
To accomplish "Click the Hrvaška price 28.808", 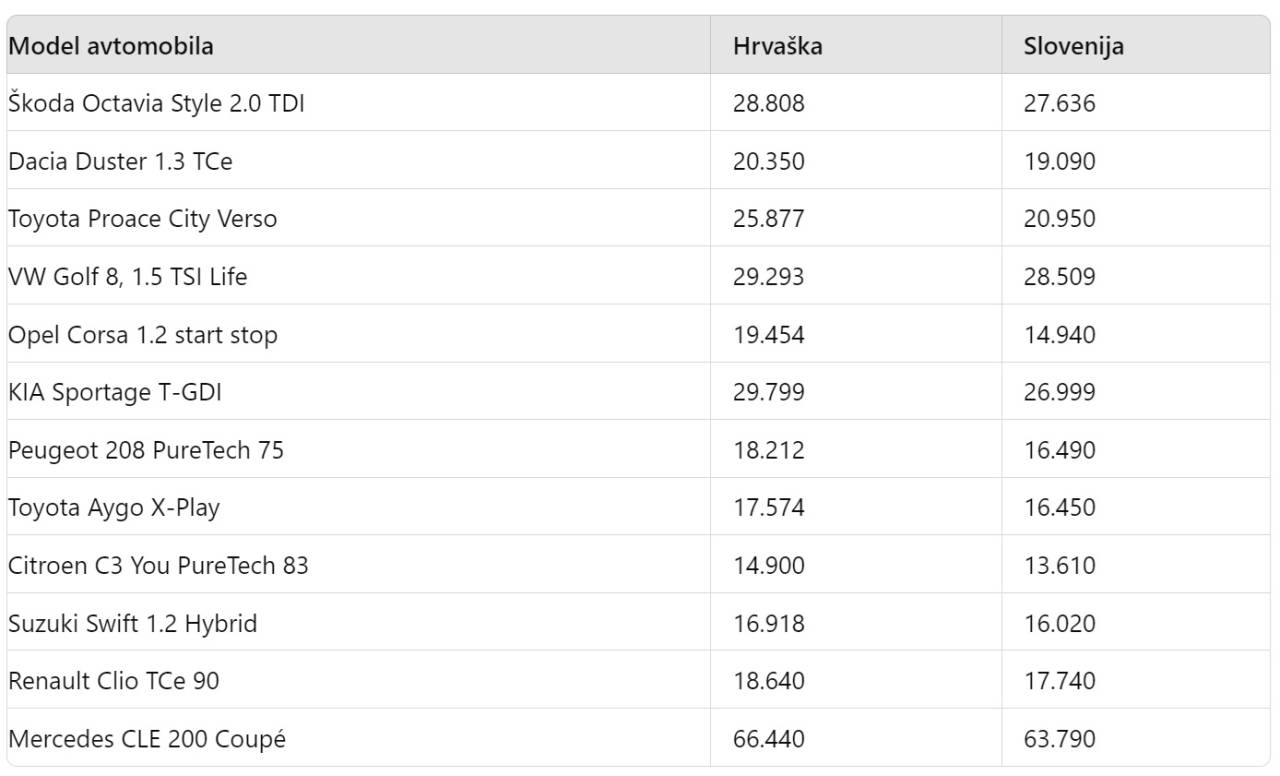I will 768,103.
